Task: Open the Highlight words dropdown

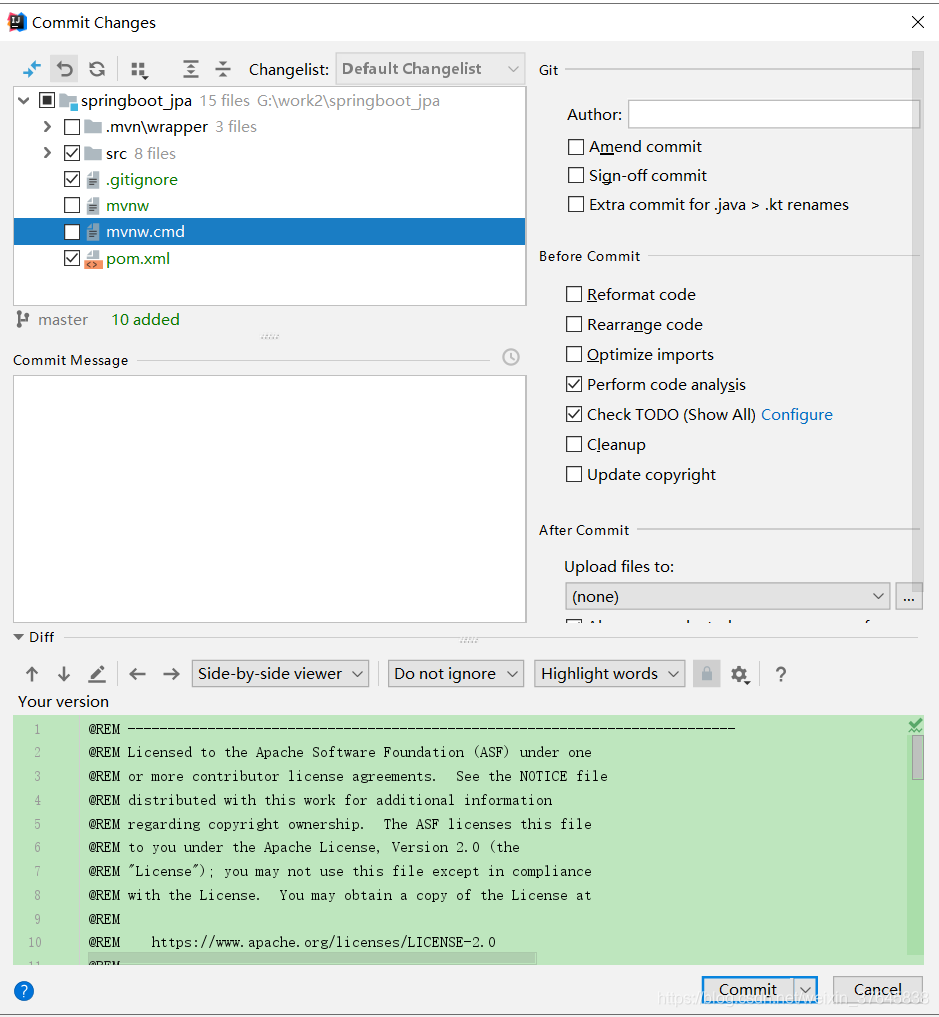Action: click(610, 674)
